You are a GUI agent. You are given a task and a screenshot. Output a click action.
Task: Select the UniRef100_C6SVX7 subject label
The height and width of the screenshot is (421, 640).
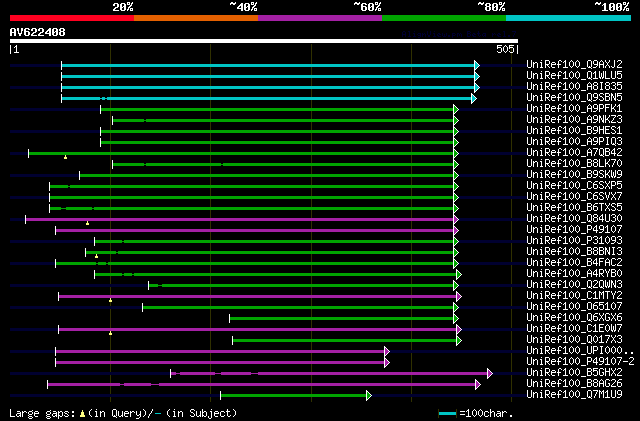(574, 197)
